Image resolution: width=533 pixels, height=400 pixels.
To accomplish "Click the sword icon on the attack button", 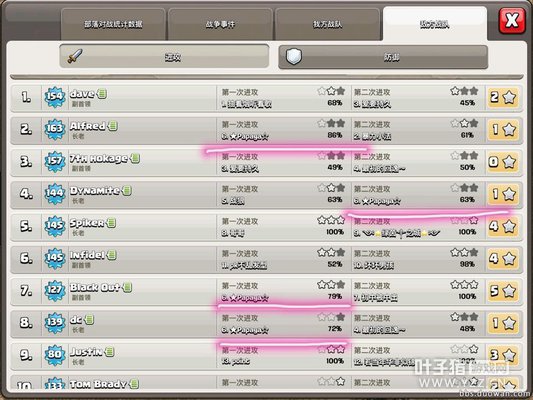I will pyautogui.click(x=75, y=56).
